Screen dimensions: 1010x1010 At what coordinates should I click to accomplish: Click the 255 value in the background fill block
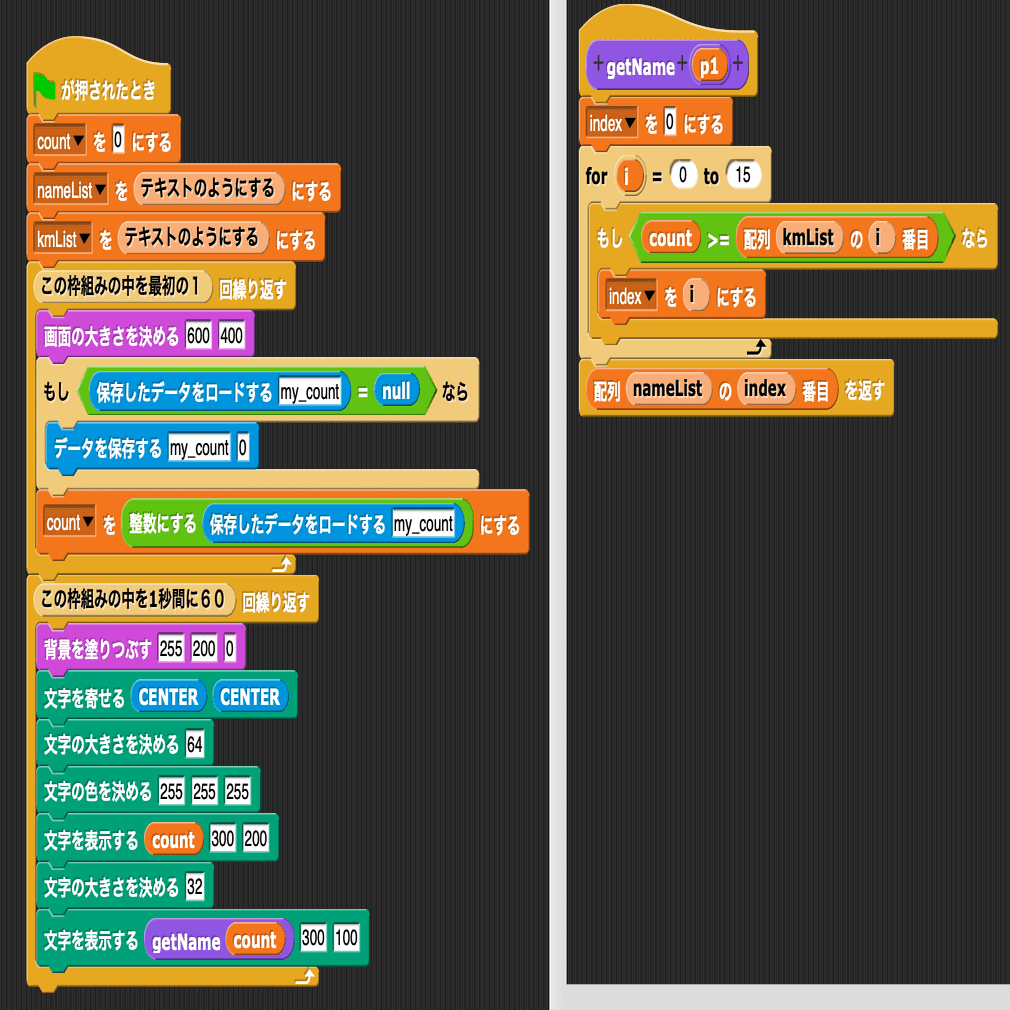(x=172, y=648)
